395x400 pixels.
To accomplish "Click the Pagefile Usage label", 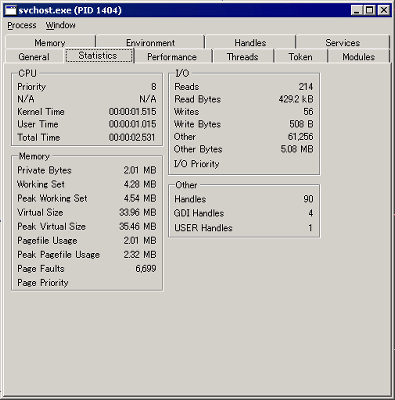I will pyautogui.click(x=47, y=240).
